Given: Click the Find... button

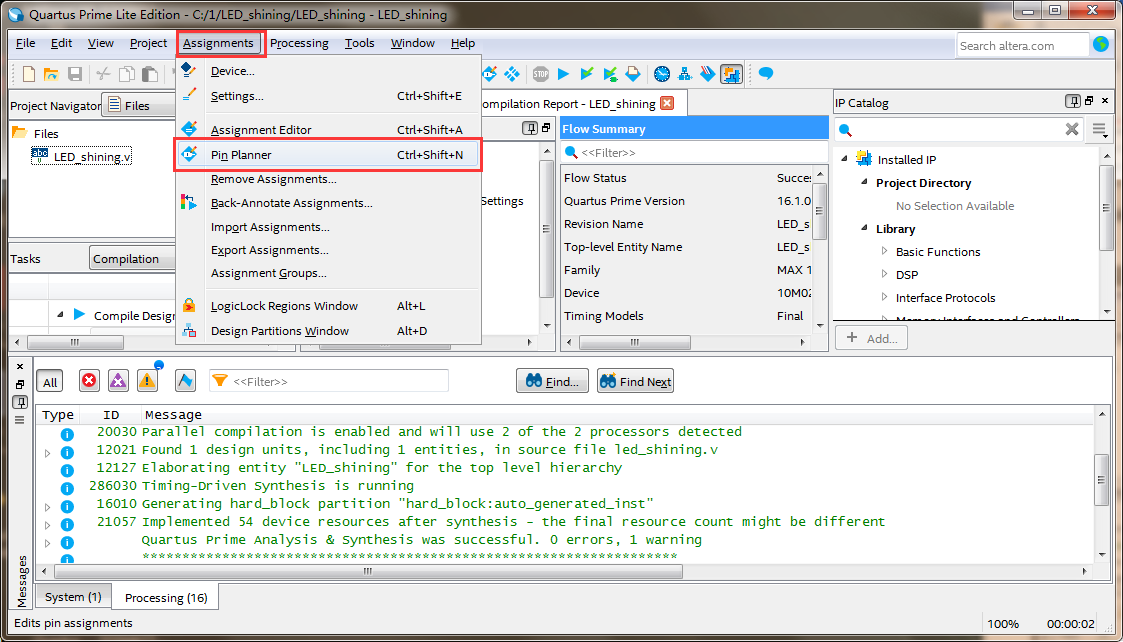Looking at the screenshot, I should click(x=552, y=382).
